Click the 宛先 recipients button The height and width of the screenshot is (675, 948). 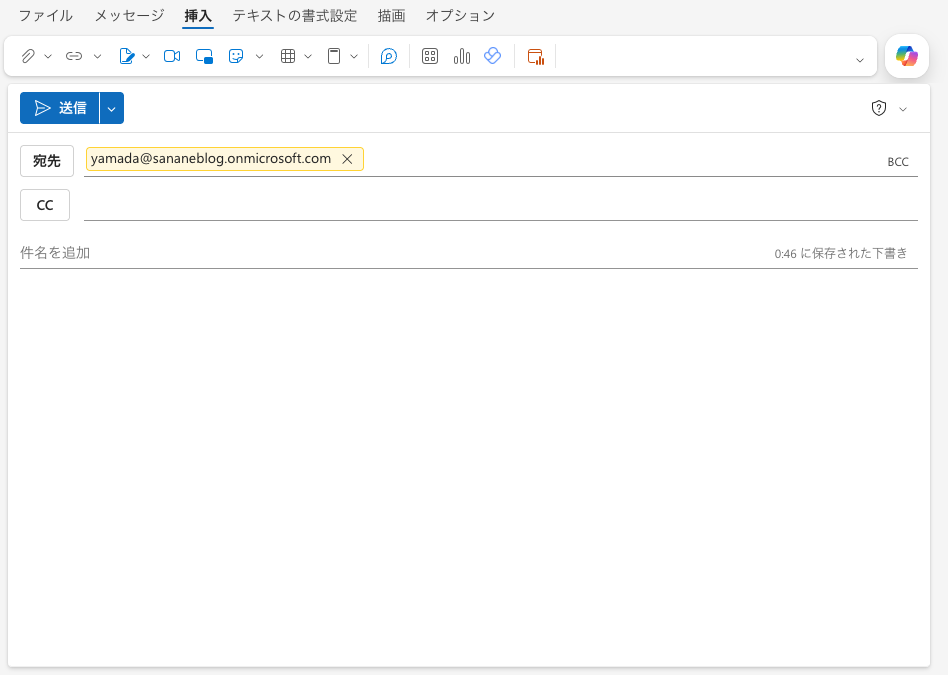[x=47, y=161]
